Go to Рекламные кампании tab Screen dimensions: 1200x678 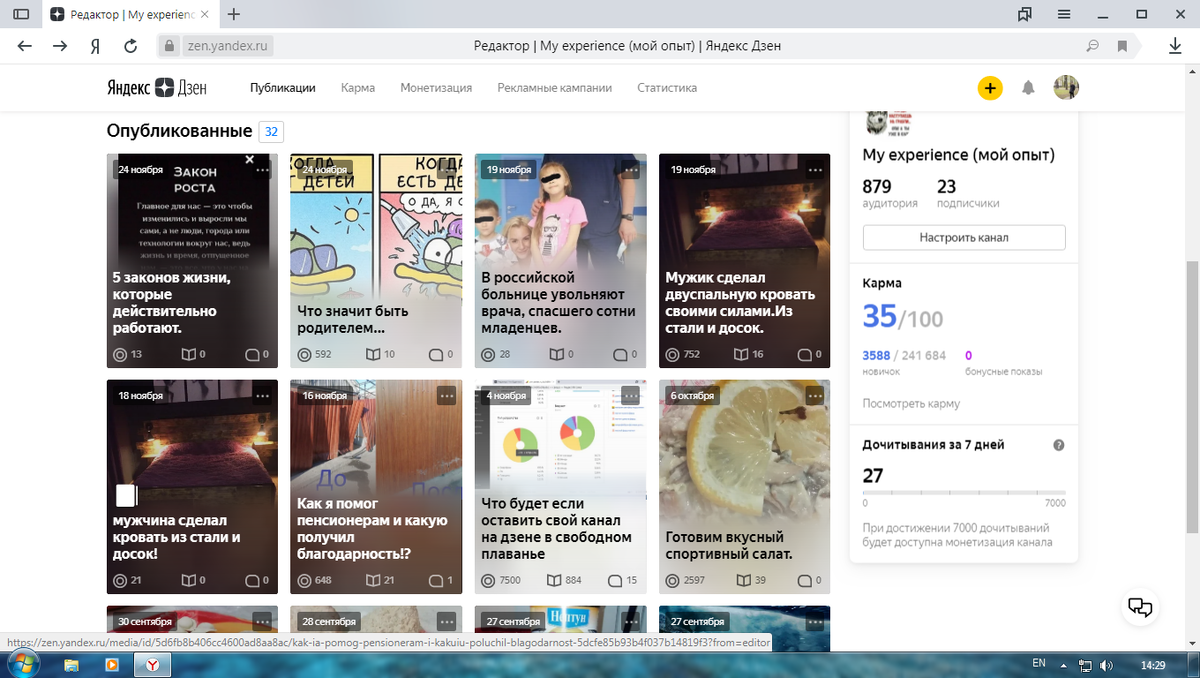point(555,88)
